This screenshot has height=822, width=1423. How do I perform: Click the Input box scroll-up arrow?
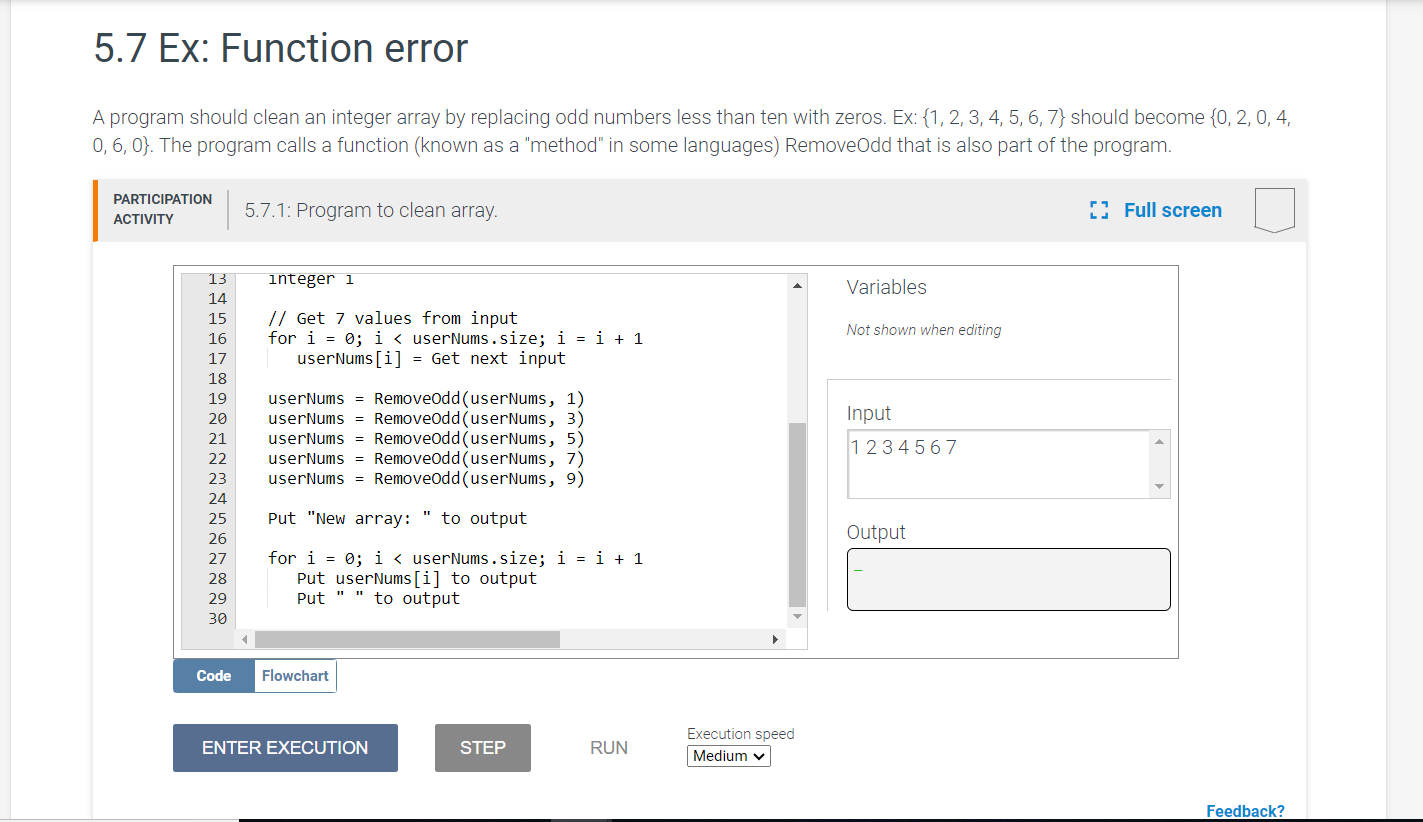click(1159, 440)
